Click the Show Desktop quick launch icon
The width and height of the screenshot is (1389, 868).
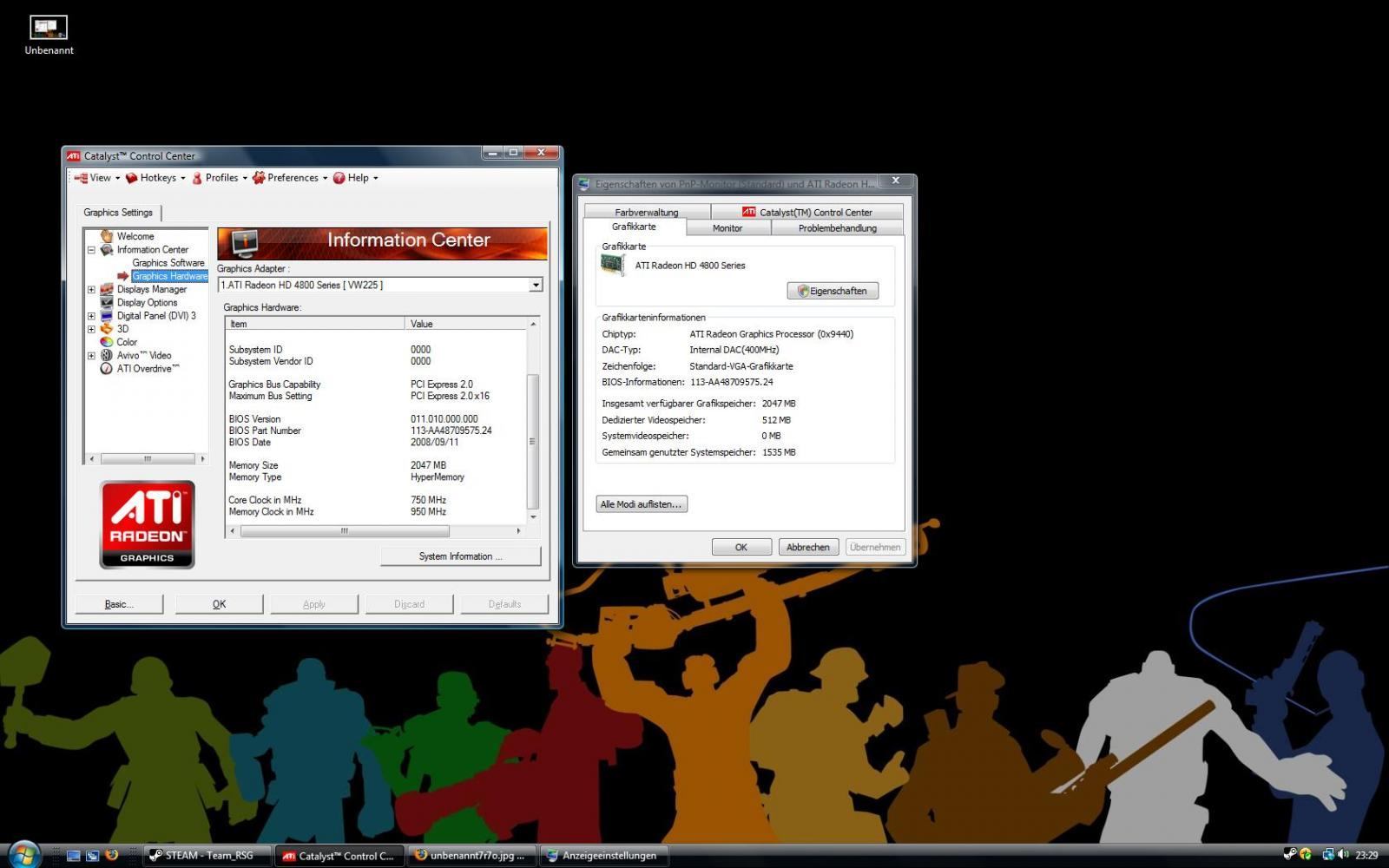point(73,856)
